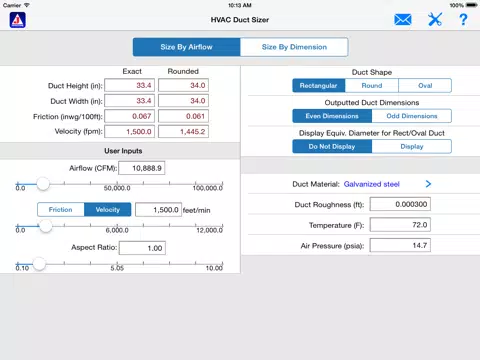Select rounded Duct Height value 34.0

(x=183, y=85)
